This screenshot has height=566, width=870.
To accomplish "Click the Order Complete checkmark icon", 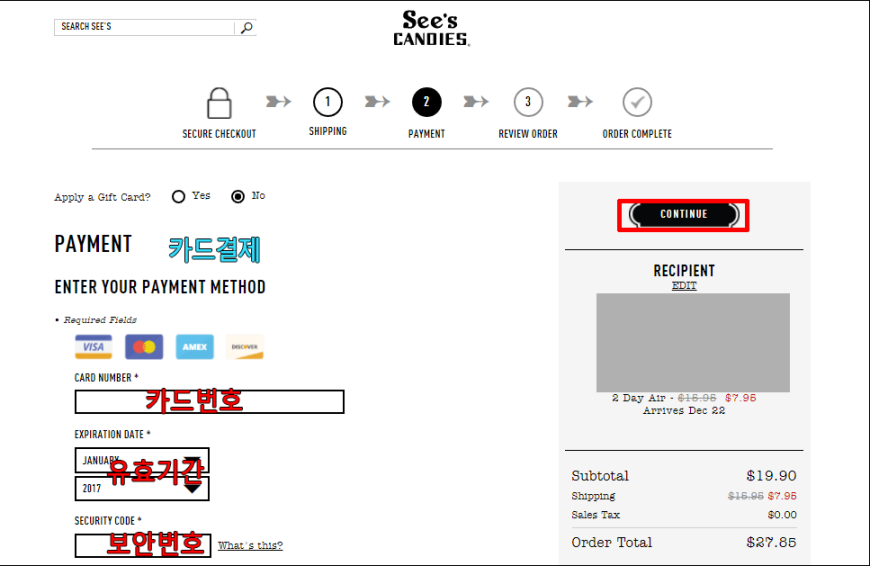I will click(637, 102).
